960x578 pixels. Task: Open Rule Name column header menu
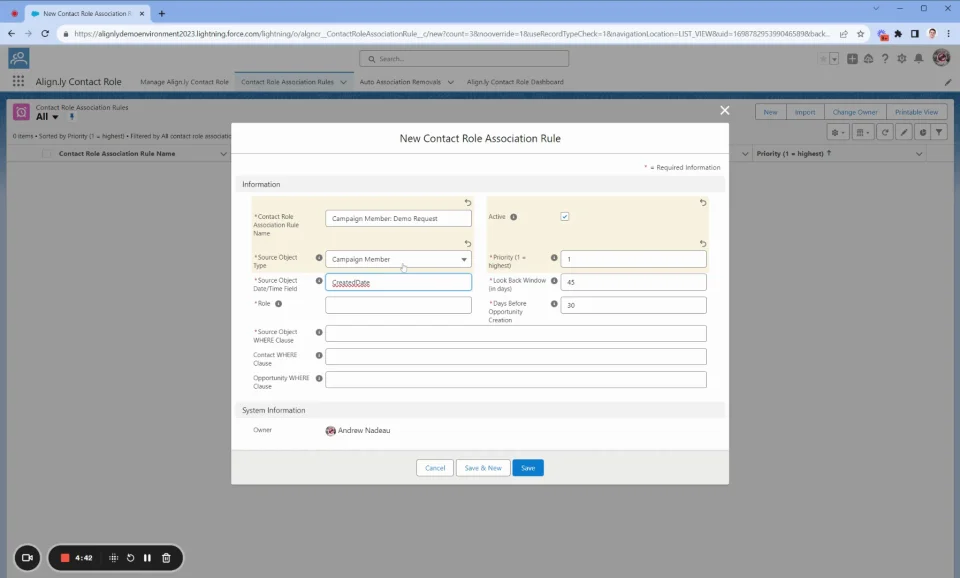223,154
